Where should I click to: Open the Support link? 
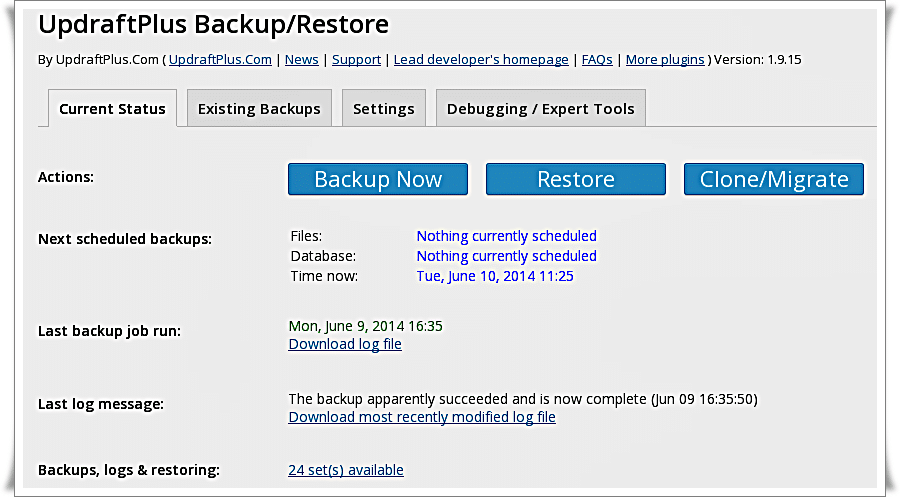tap(356, 60)
